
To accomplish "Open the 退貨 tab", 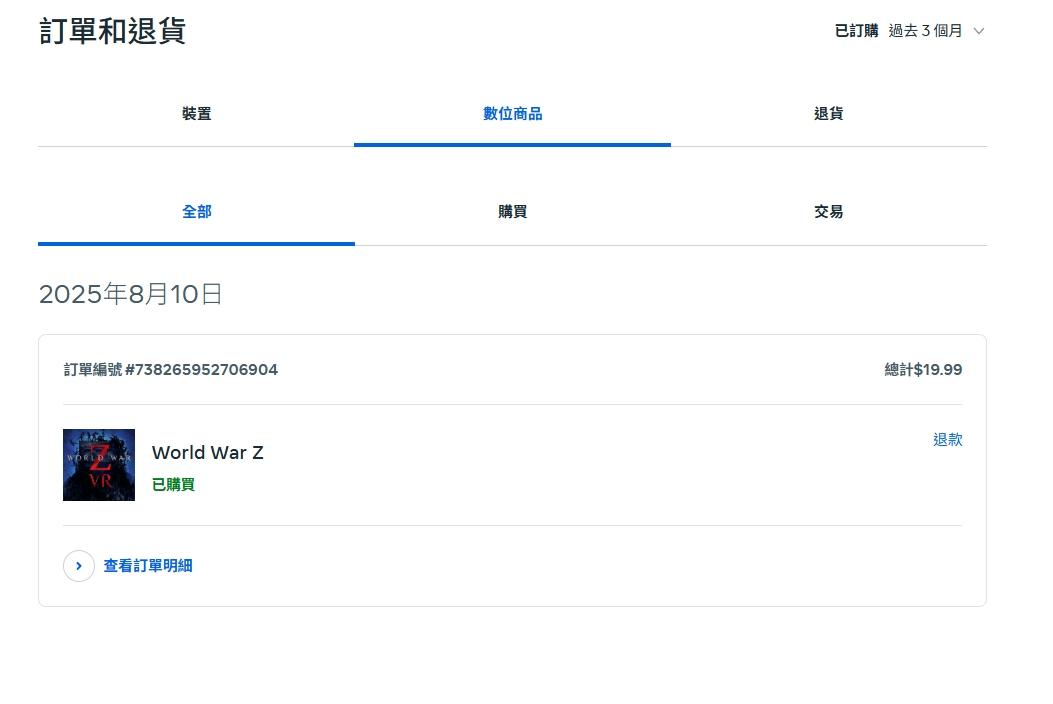I will pyautogui.click(x=828, y=114).
